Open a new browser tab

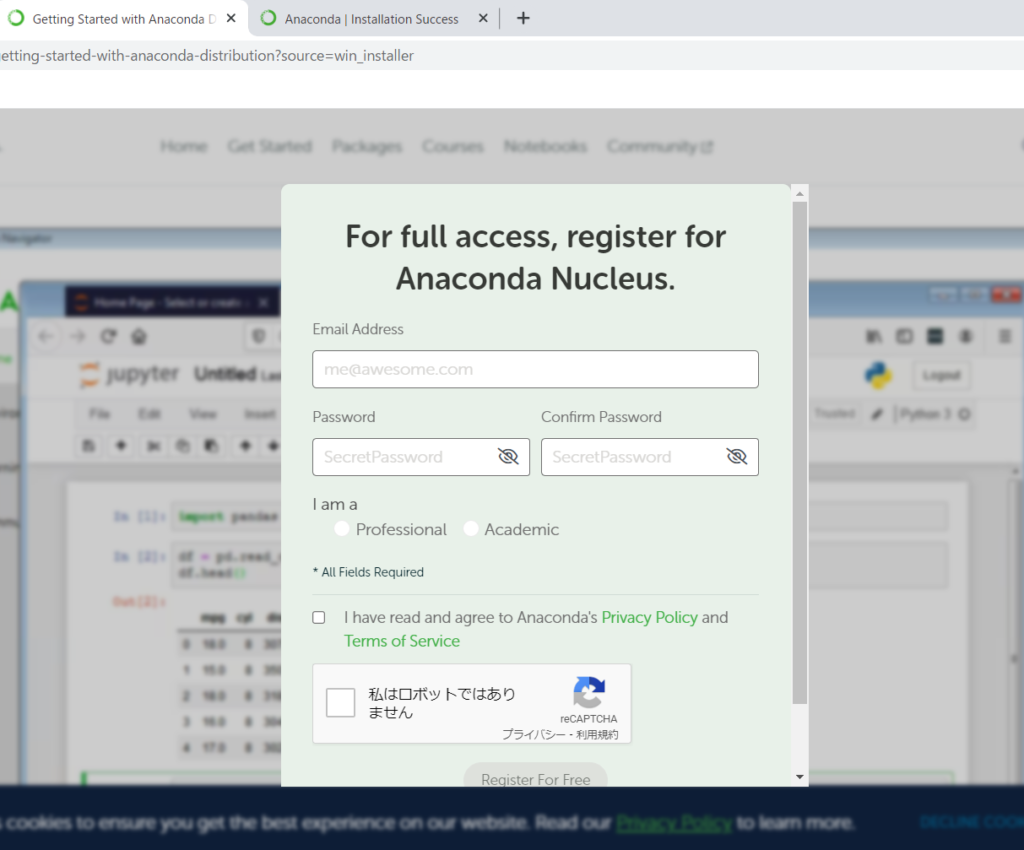click(x=523, y=18)
